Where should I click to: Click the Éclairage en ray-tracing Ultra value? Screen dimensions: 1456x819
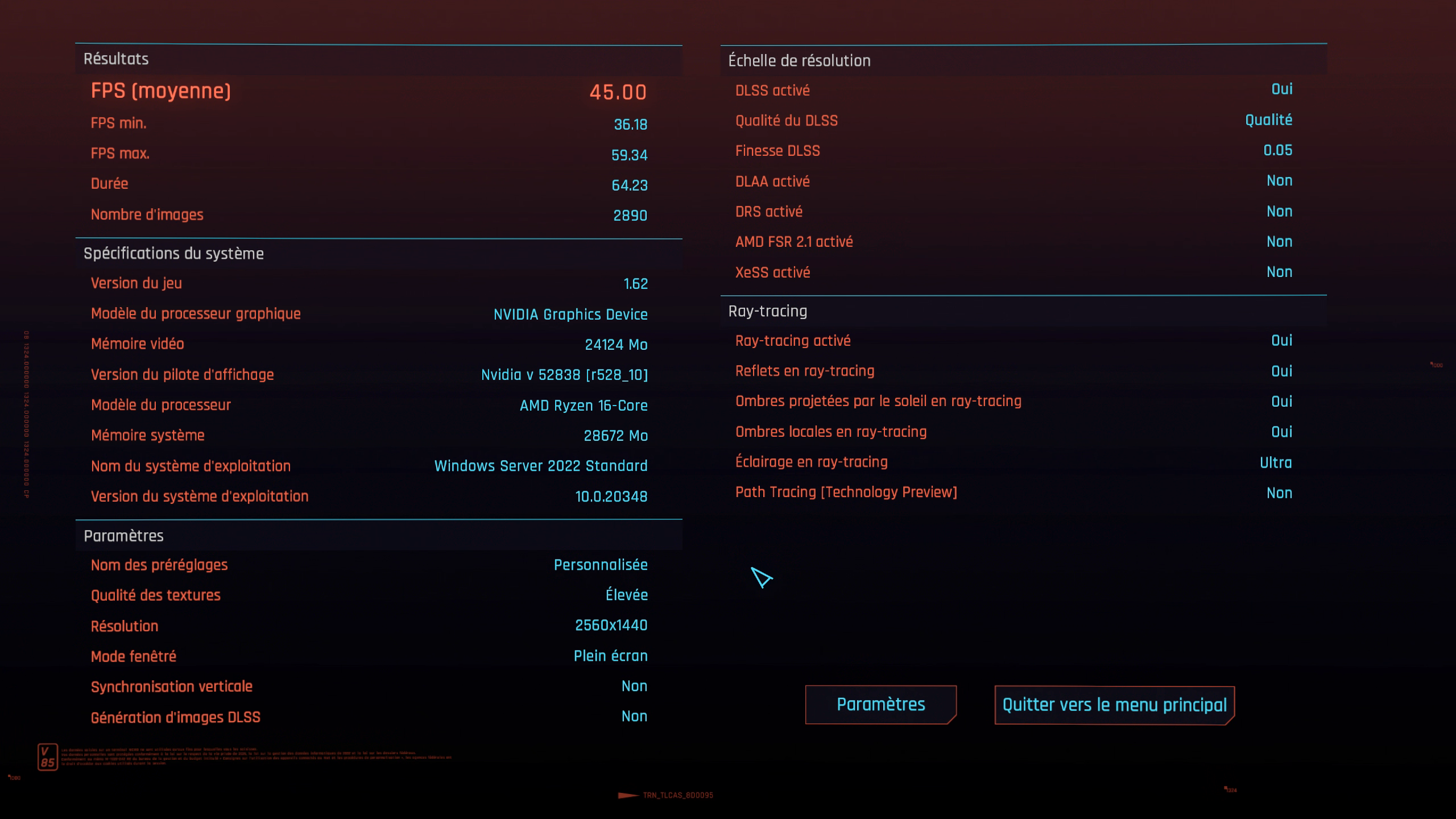coord(1275,462)
